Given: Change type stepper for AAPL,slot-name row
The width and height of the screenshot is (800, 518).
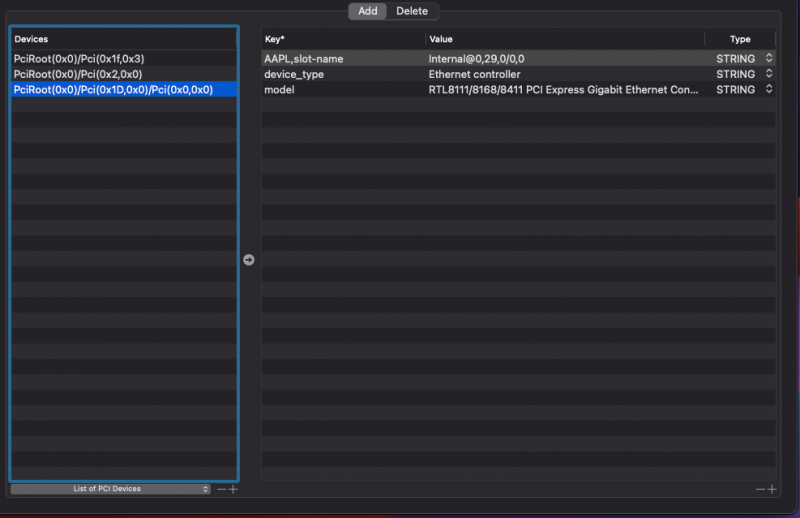Looking at the screenshot, I should tap(769, 58).
